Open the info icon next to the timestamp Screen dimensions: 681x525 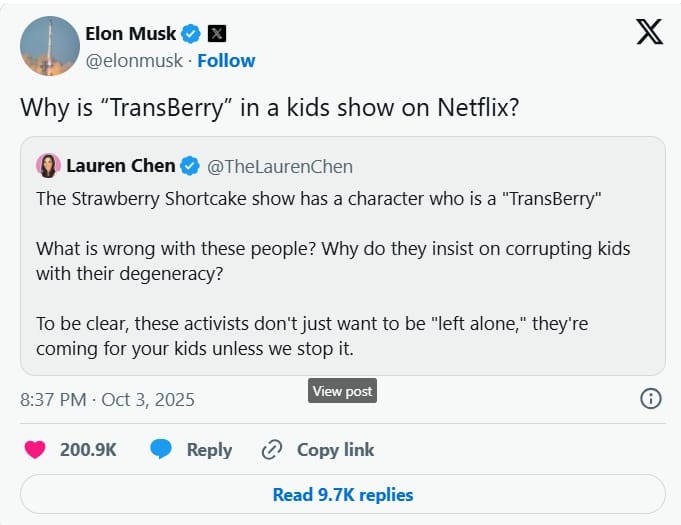(x=650, y=399)
